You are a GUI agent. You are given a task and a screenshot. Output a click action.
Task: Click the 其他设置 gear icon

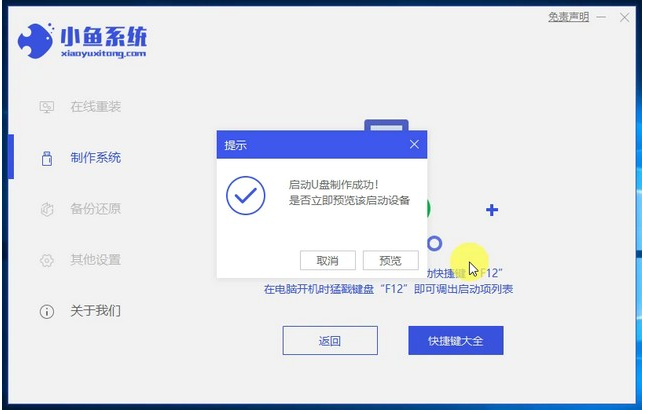coord(47,260)
